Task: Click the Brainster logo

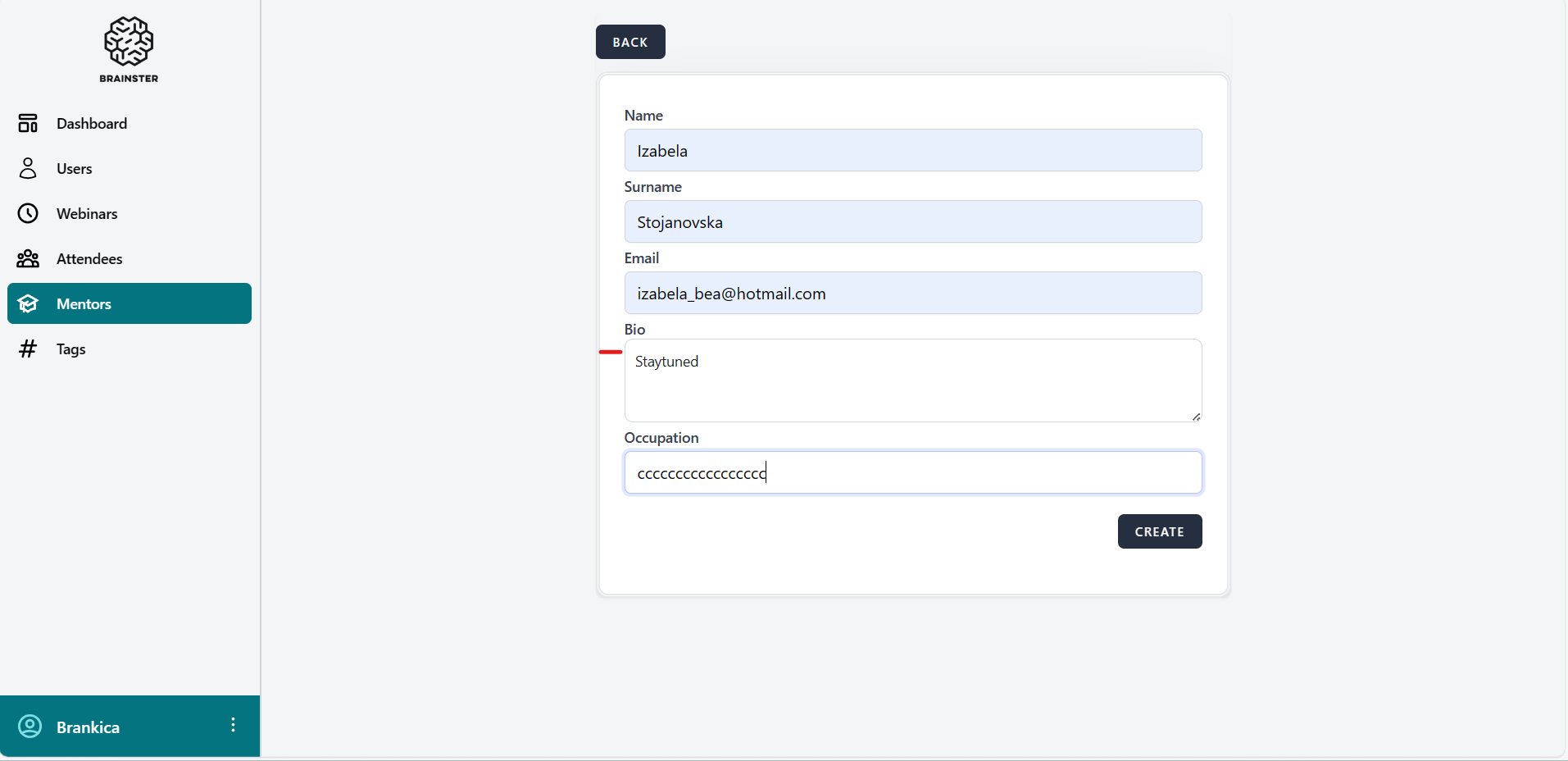Action: pyautogui.click(x=129, y=49)
